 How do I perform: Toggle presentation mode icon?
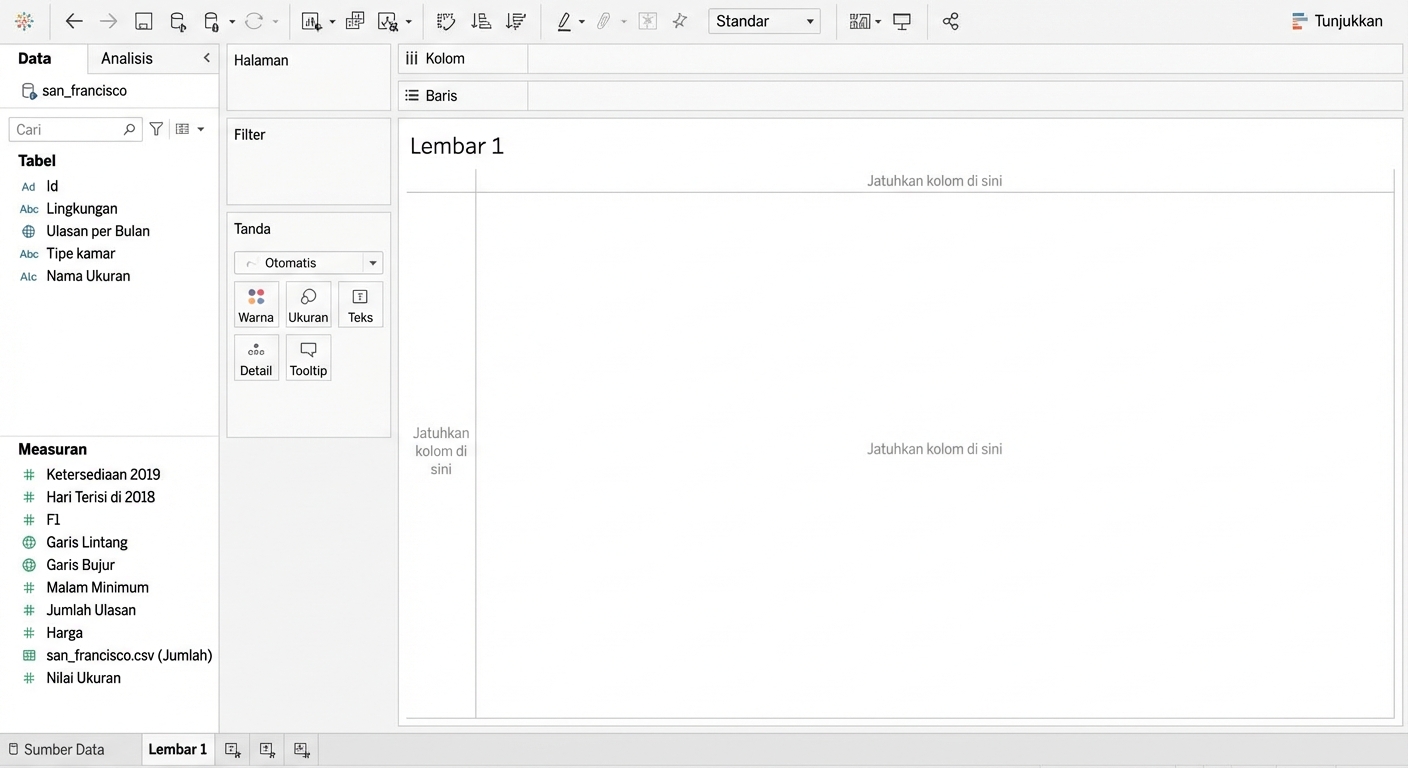[x=902, y=21]
